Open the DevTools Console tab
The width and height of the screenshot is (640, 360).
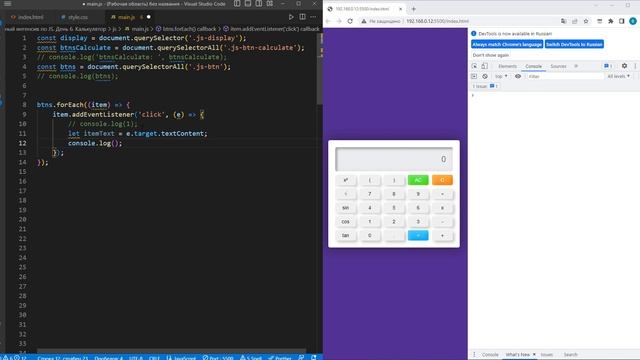pyautogui.click(x=533, y=66)
